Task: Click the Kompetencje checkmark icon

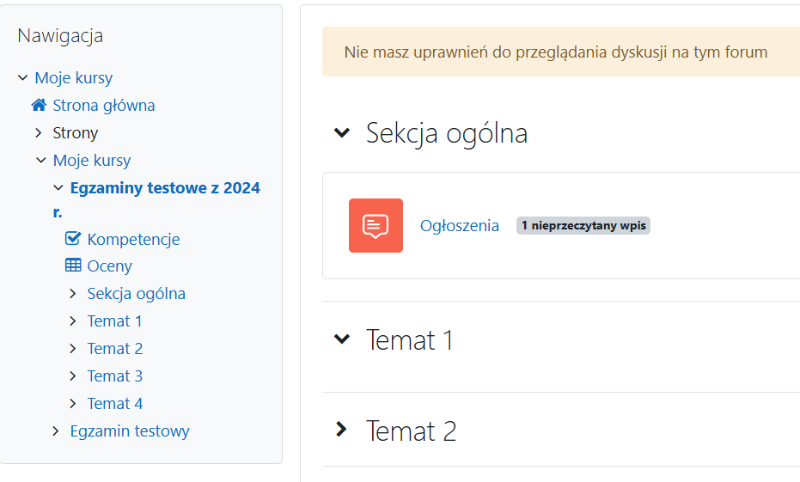Action: pyautogui.click(x=72, y=239)
